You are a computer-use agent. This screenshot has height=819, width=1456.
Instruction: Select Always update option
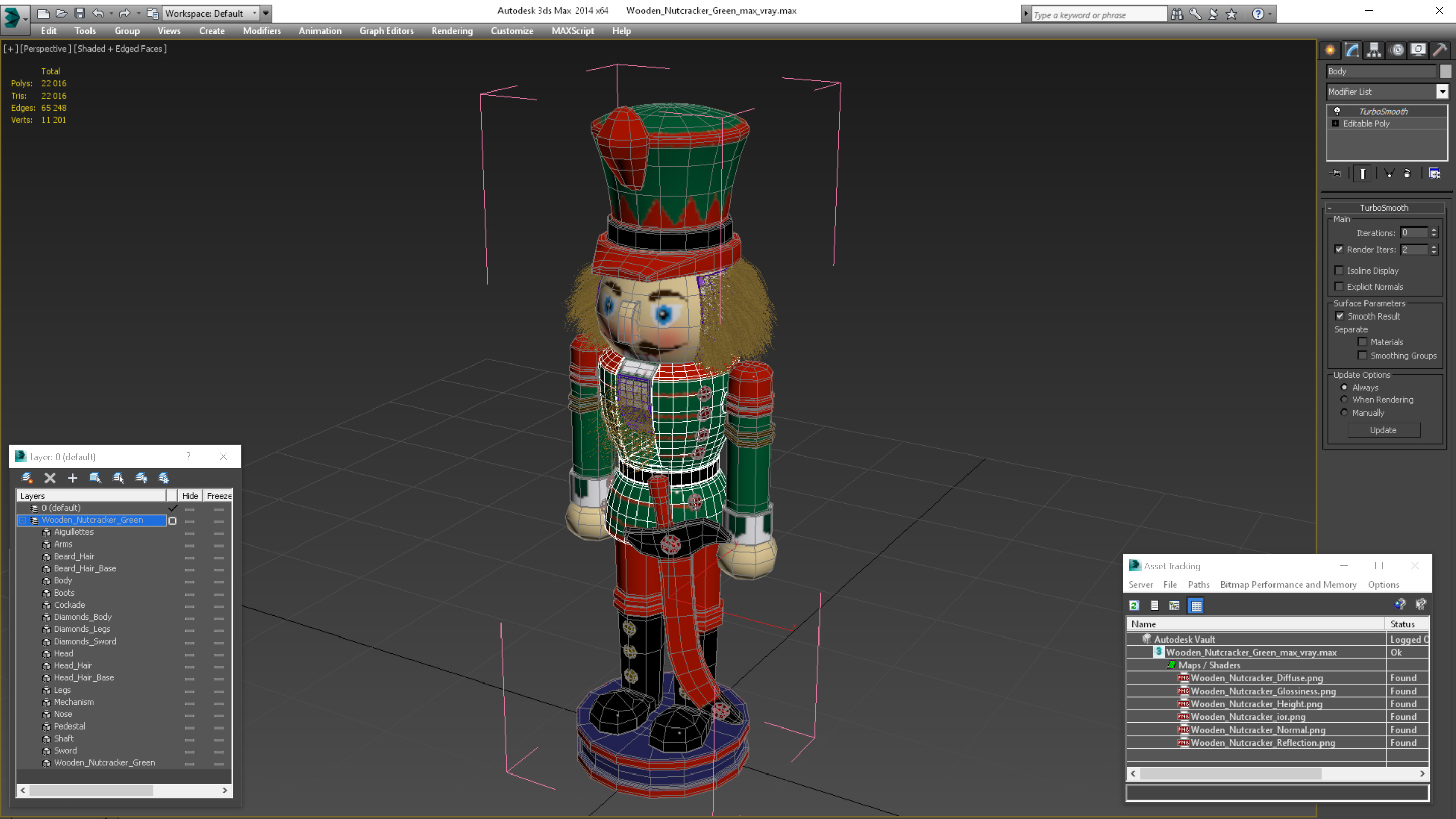[x=1344, y=387]
